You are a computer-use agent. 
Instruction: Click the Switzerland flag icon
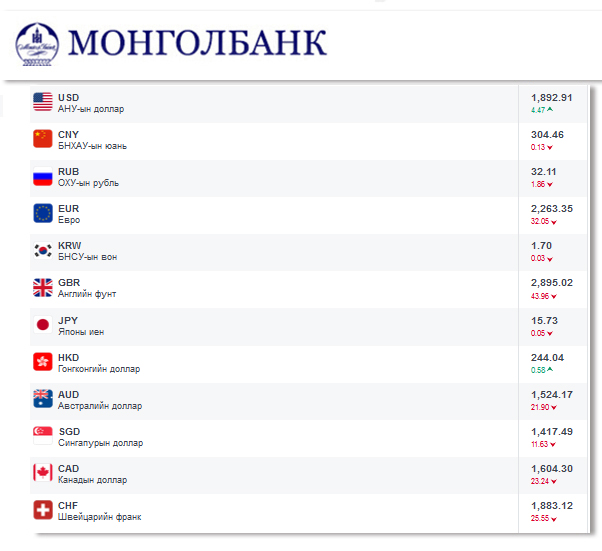pyautogui.click(x=42, y=510)
